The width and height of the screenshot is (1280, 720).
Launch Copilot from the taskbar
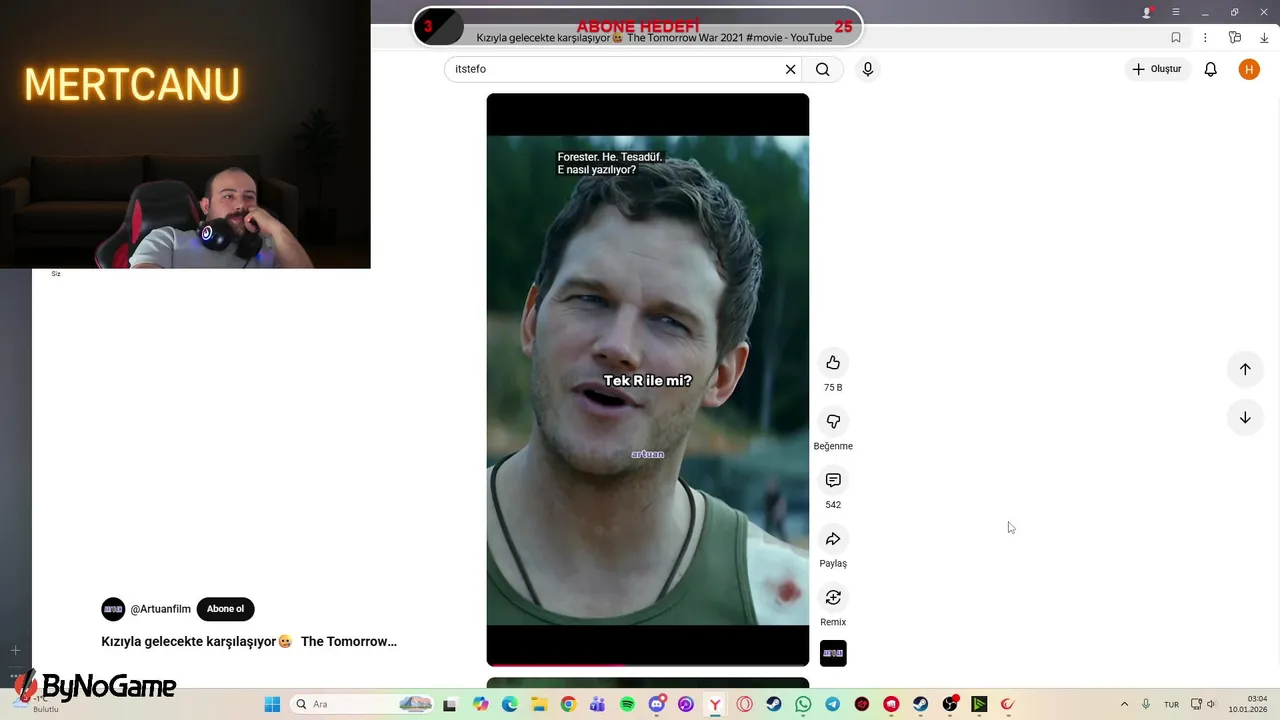[x=481, y=704]
